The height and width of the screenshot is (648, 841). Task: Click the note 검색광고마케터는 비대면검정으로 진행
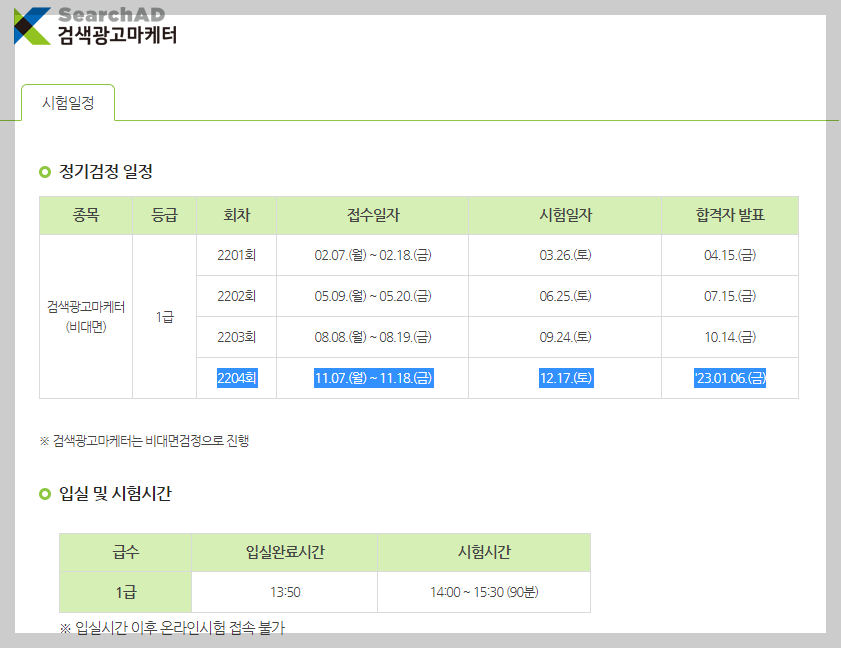144,441
